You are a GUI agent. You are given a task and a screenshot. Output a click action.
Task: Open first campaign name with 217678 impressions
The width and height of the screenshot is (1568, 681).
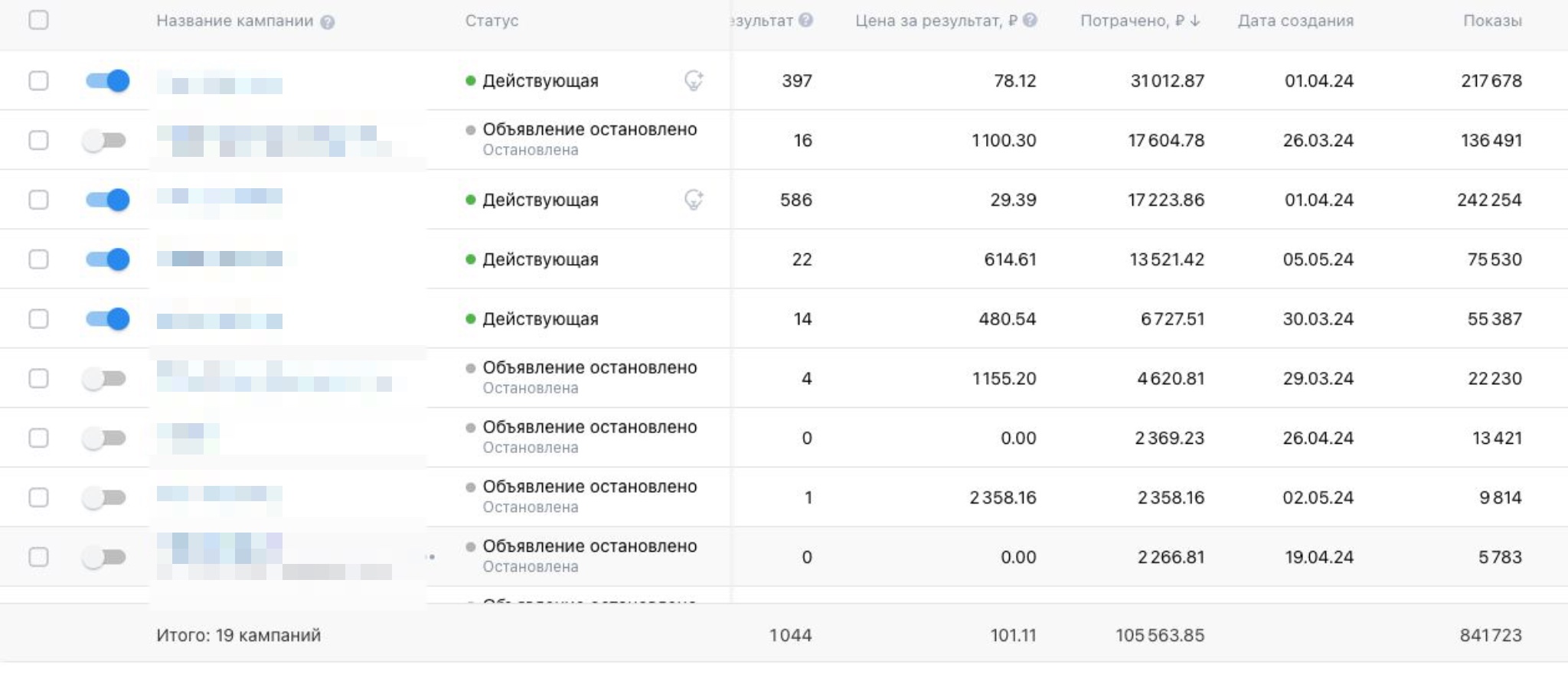click(x=219, y=82)
